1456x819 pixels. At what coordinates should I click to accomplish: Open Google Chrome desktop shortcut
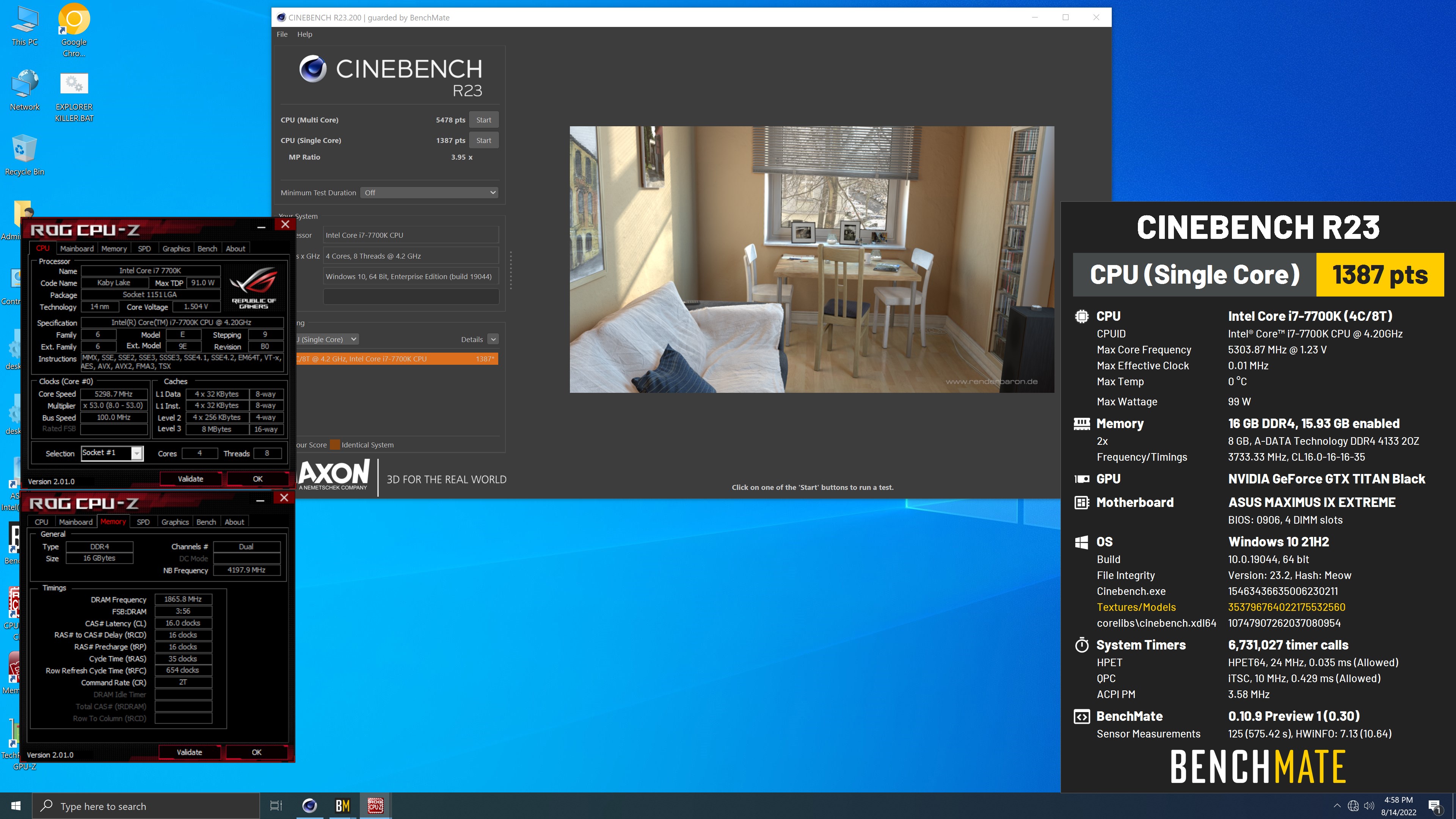pyautogui.click(x=74, y=30)
